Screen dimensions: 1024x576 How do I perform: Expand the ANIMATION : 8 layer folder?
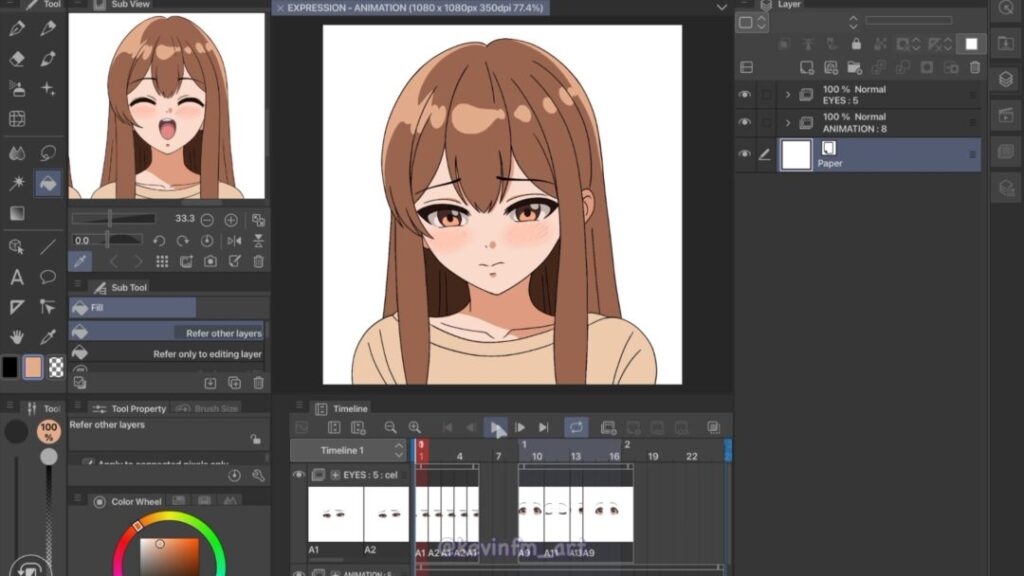coord(788,123)
